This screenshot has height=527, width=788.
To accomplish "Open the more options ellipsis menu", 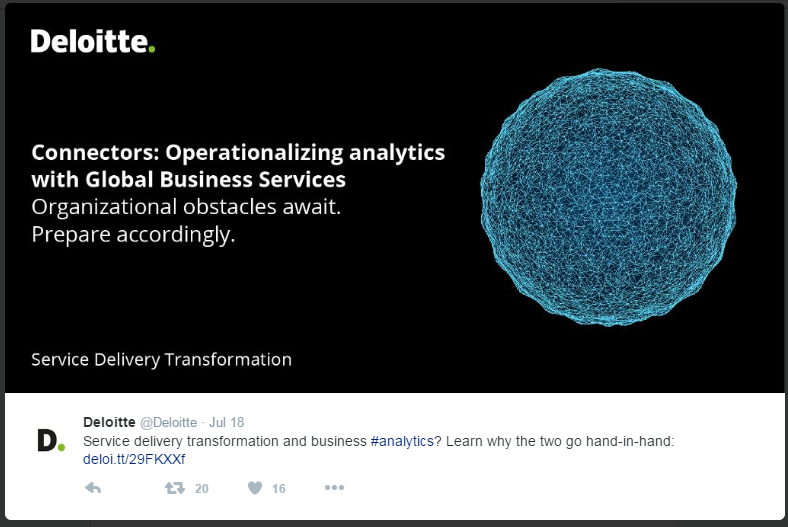I will coord(334,487).
